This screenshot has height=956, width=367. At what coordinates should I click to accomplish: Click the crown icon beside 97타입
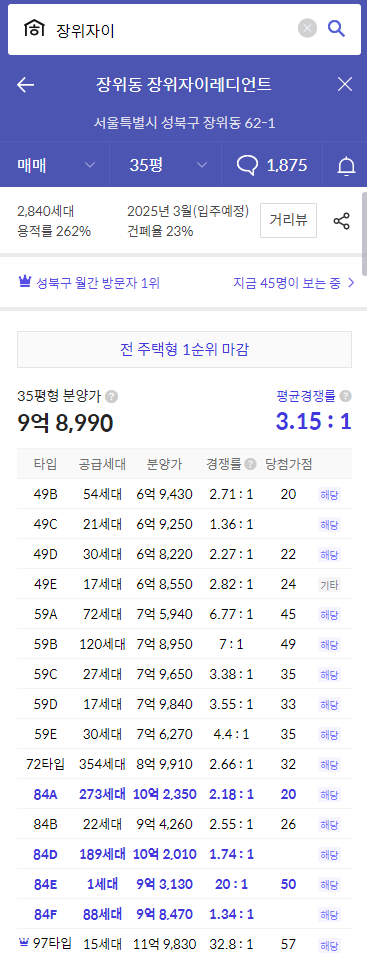tap(25, 943)
